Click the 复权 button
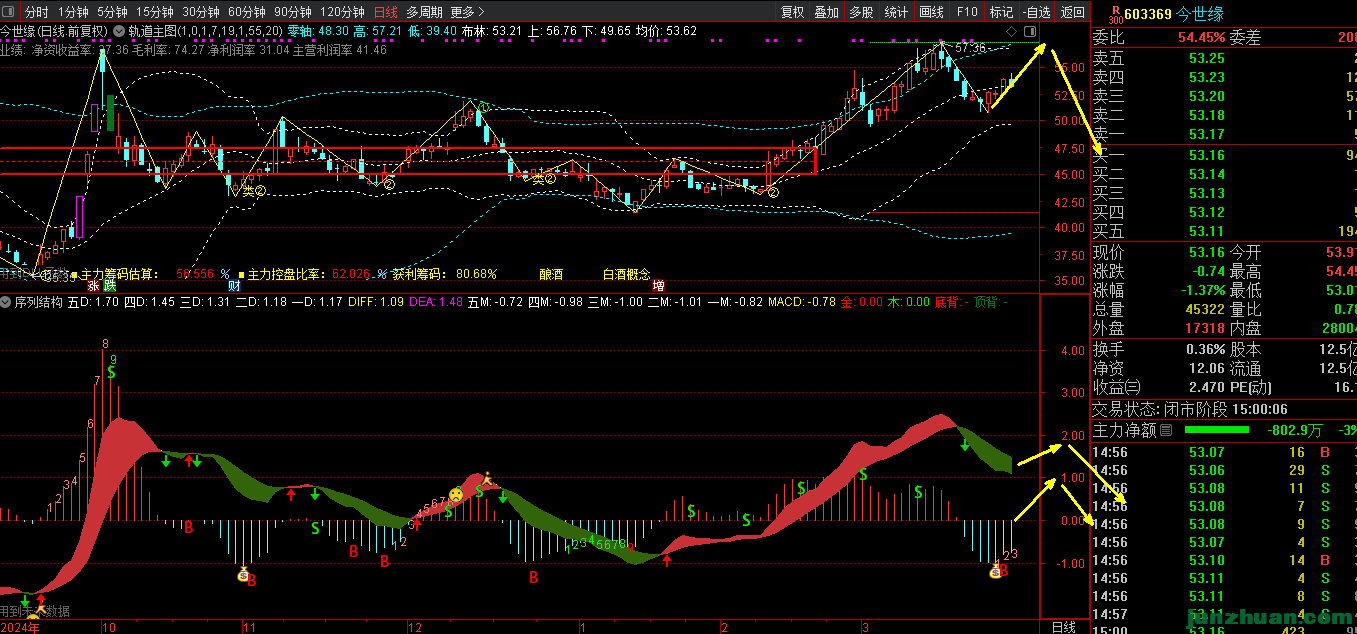 tap(792, 12)
